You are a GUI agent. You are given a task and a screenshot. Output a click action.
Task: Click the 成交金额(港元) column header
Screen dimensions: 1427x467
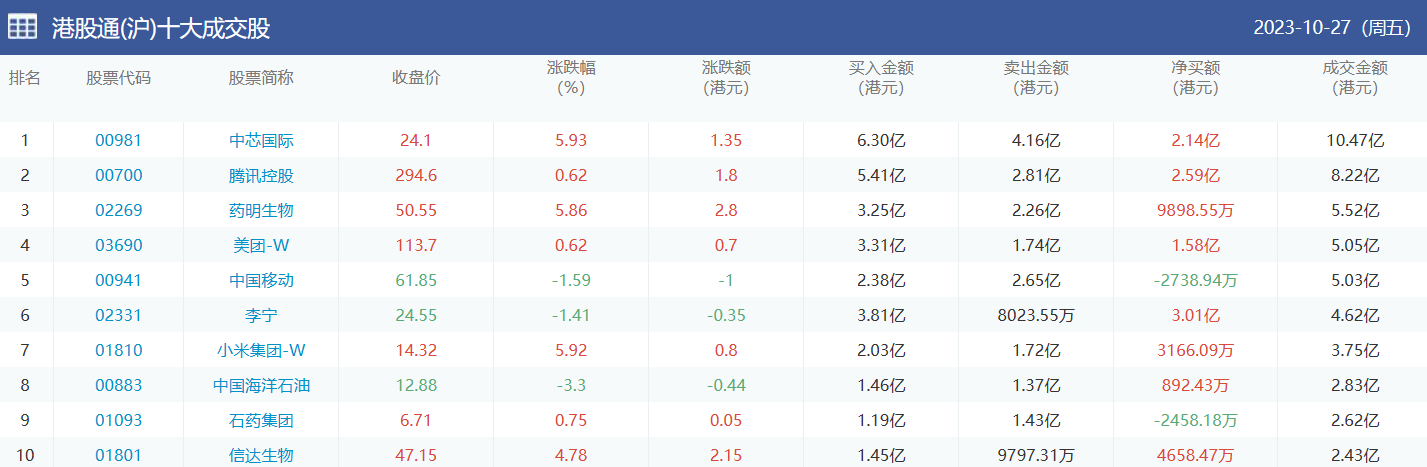point(1355,78)
